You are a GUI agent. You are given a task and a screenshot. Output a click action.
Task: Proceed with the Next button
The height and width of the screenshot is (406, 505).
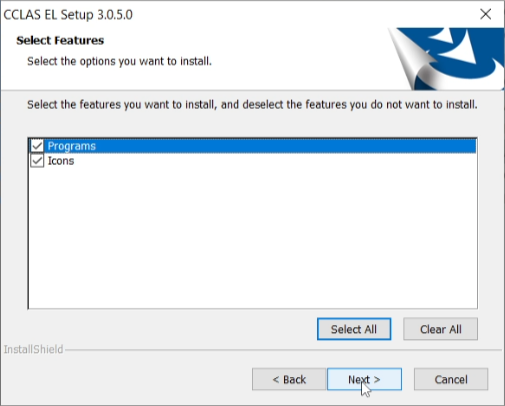364,379
